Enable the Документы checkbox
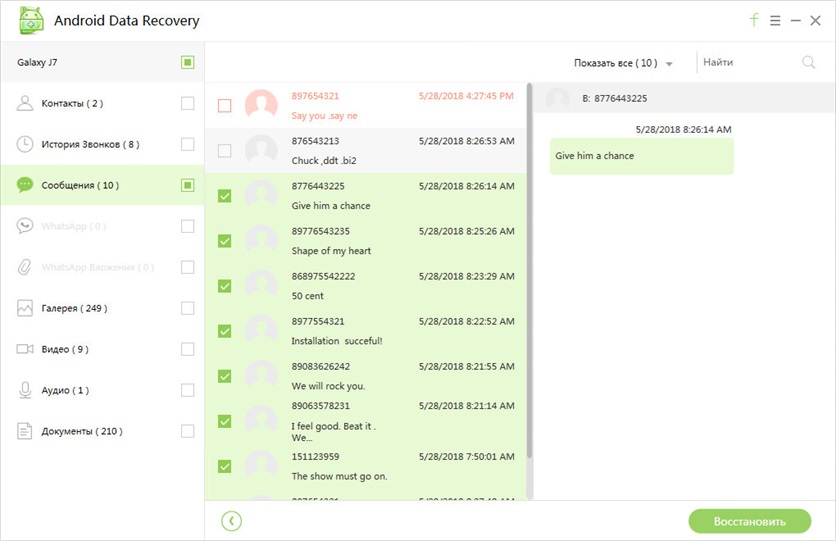This screenshot has height=541, width=836. 188,431
